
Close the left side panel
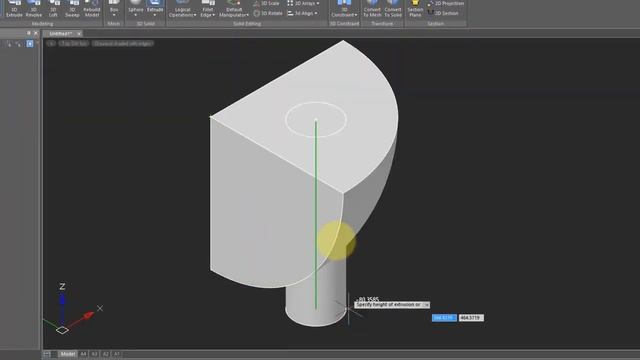coord(36,33)
